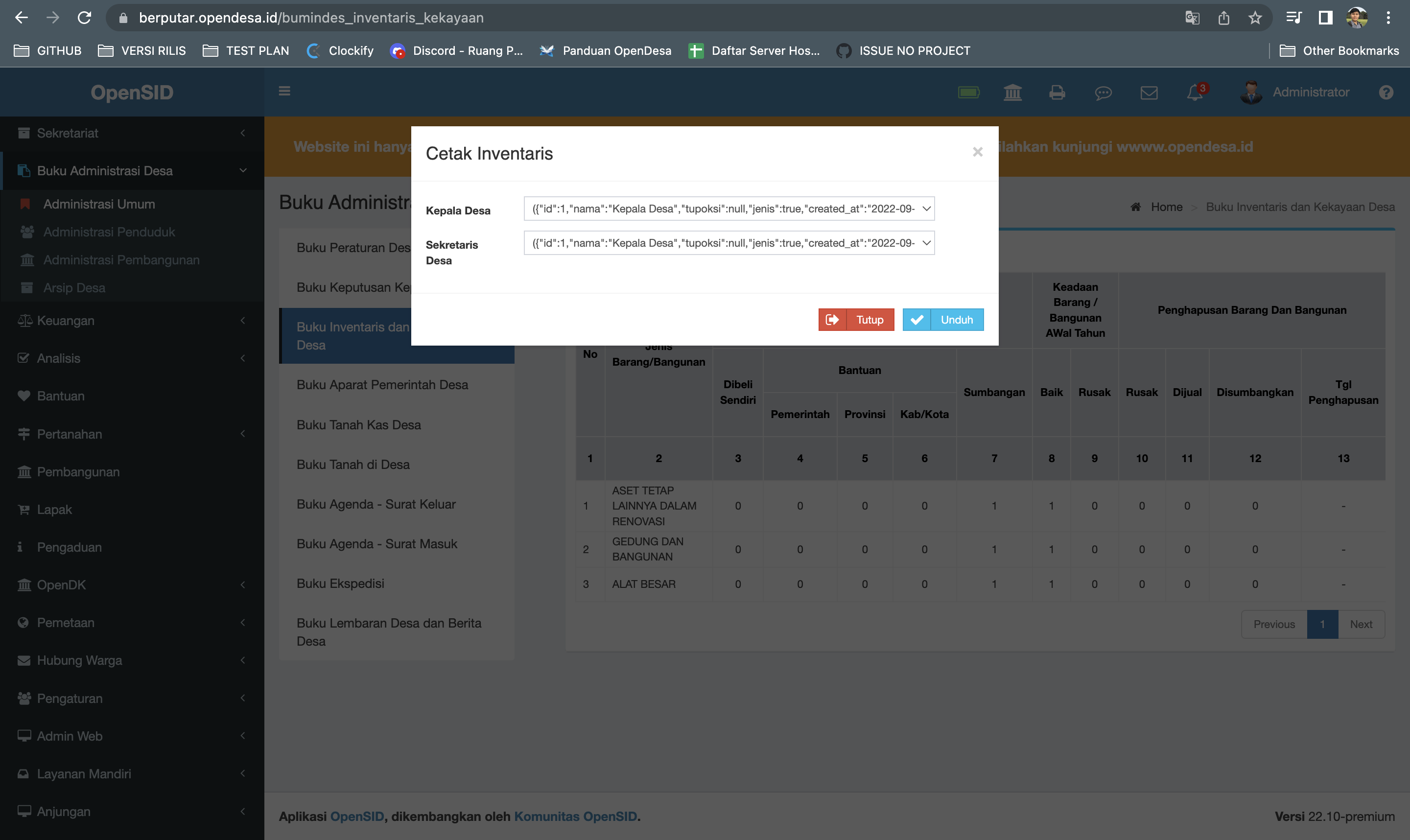
Task: Open the Sekretaris Desa dropdown
Action: 729,243
